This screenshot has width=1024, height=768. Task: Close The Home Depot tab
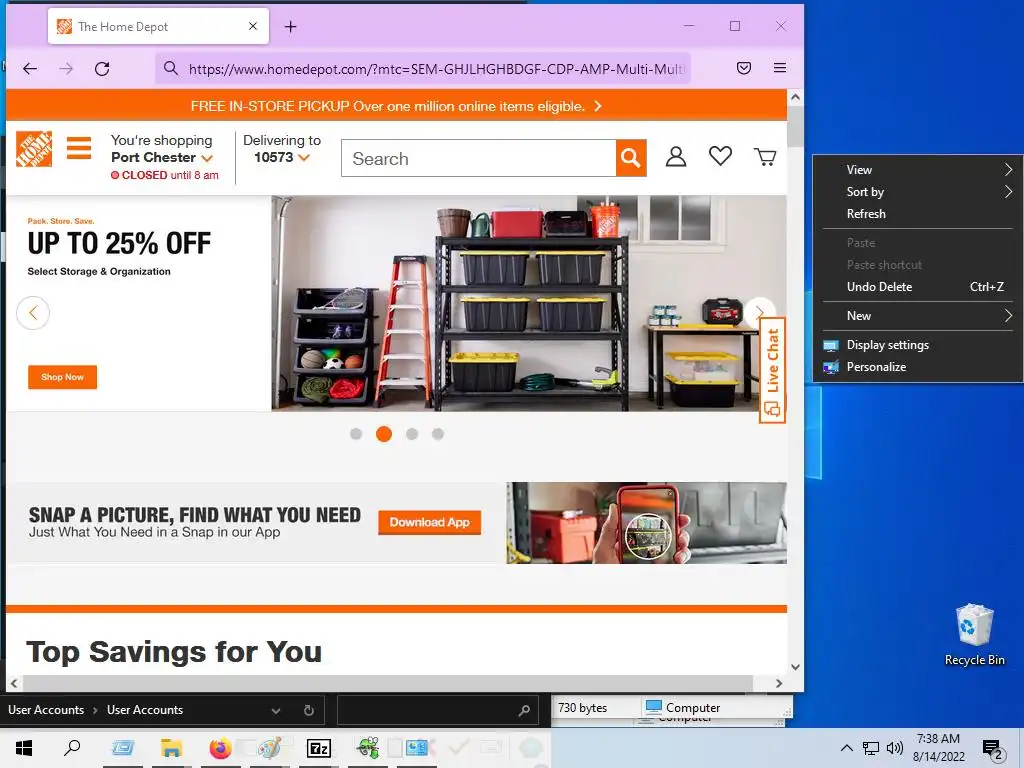[253, 26]
